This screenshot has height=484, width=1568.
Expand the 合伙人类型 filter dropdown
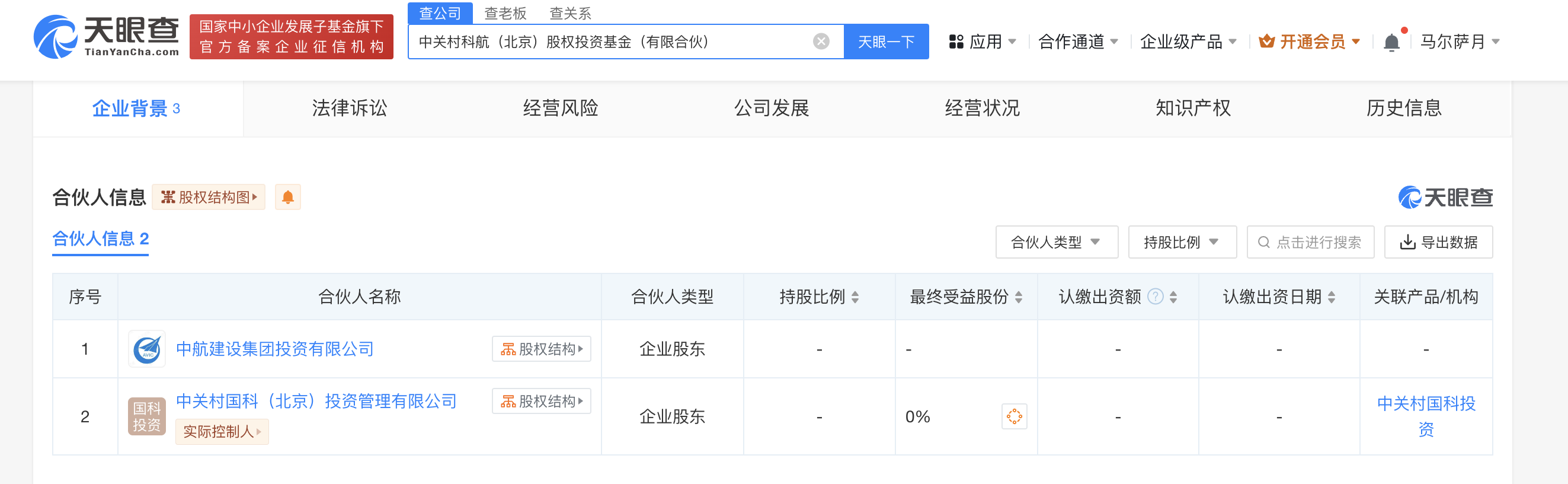click(1056, 242)
